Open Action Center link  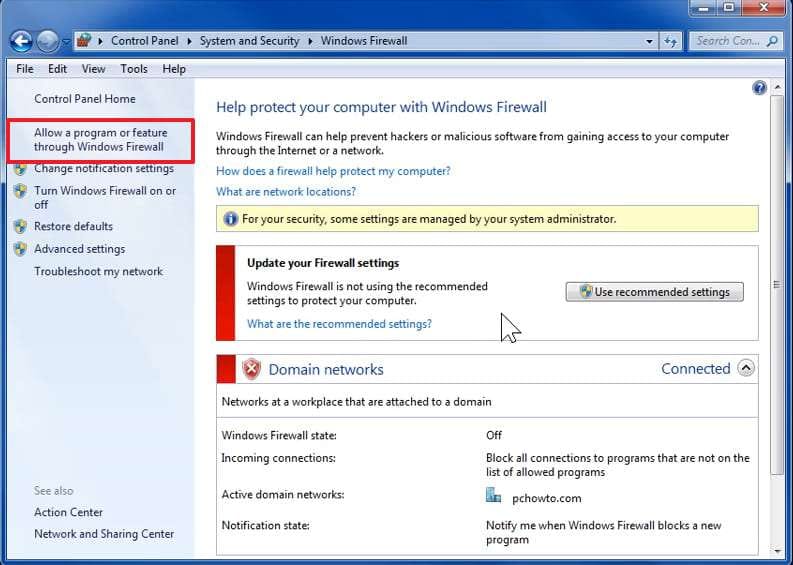pyautogui.click(x=68, y=512)
